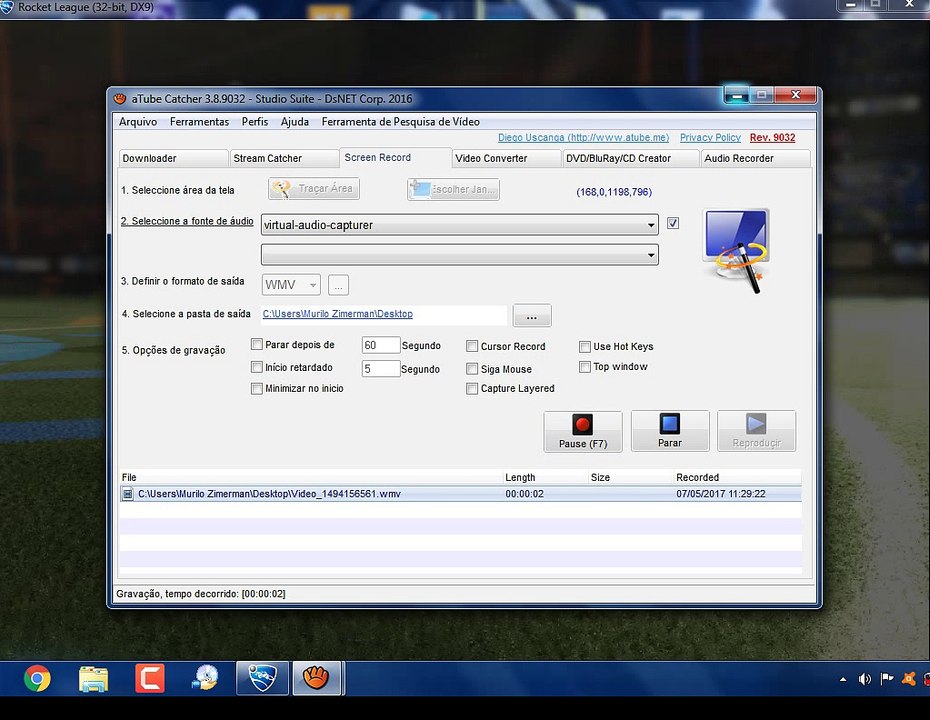The width and height of the screenshot is (930, 720).
Task: Click the stop-after seconds field showing 60
Action: click(x=381, y=345)
